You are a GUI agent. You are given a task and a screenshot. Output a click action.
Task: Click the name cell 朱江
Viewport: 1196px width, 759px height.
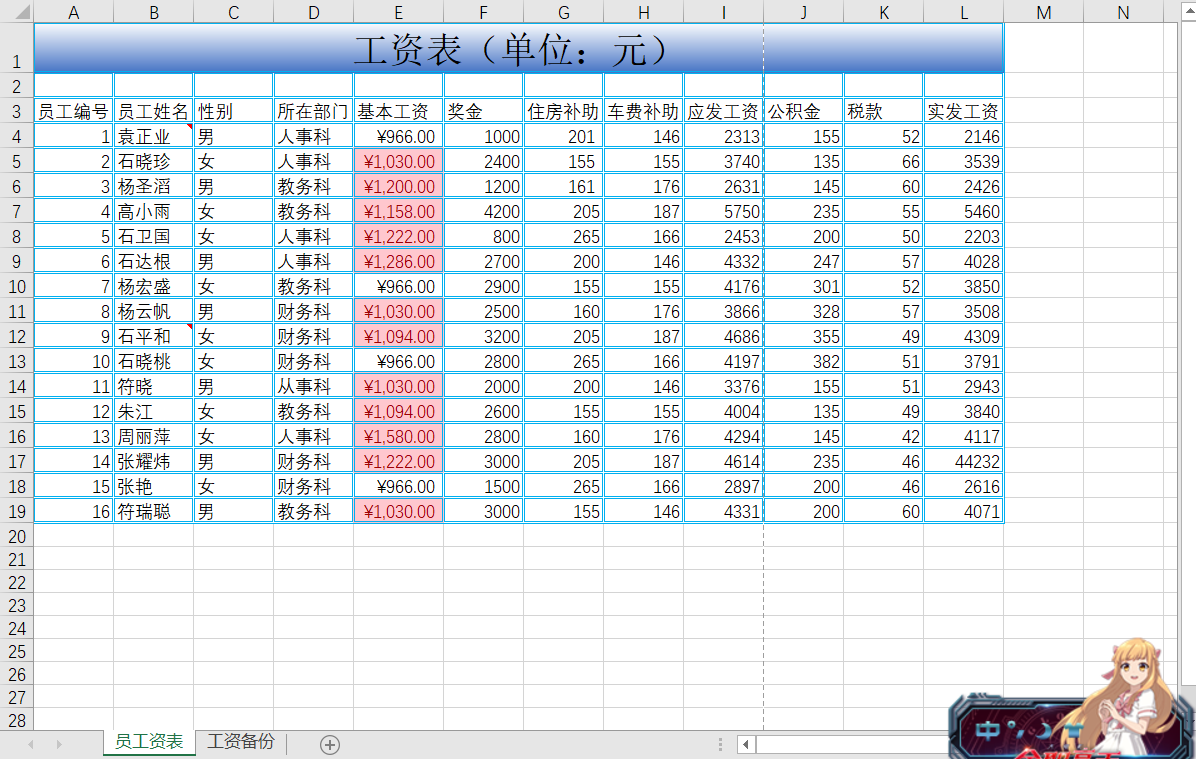point(153,411)
